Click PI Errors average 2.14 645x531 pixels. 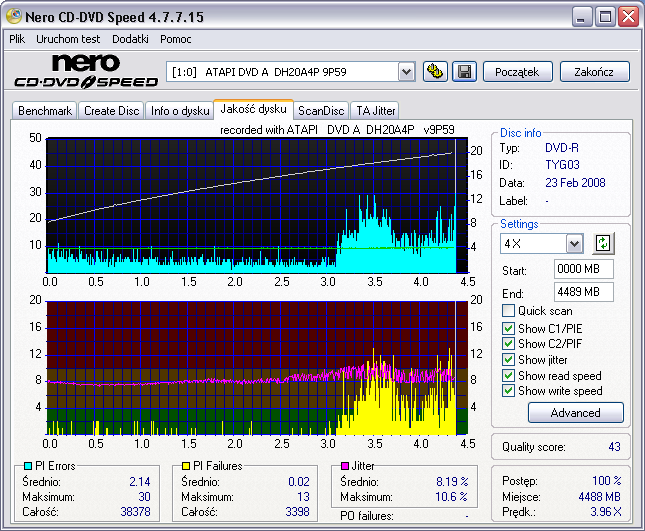coord(139,482)
